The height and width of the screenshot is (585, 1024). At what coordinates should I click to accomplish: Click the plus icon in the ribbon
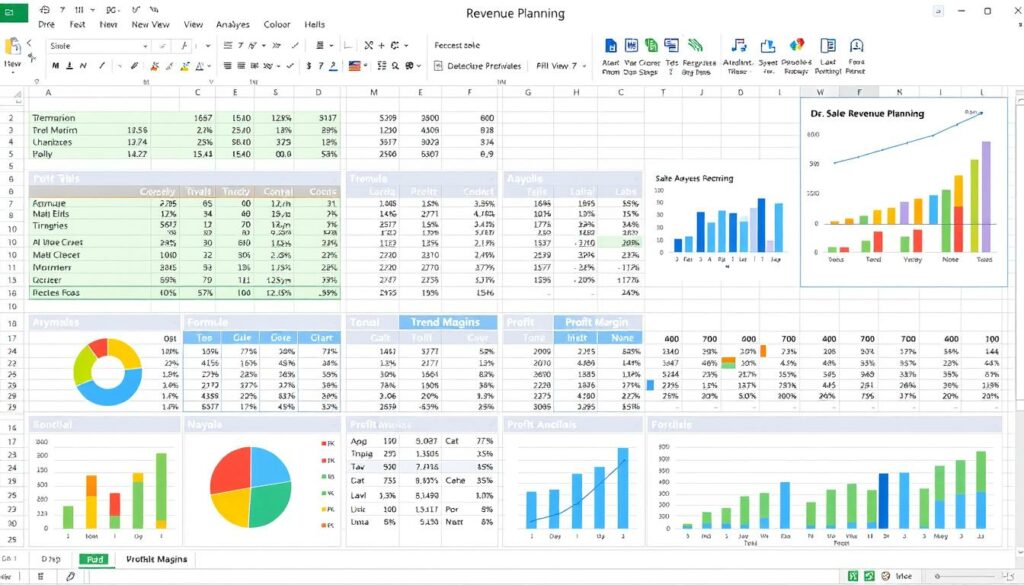pos(381,46)
